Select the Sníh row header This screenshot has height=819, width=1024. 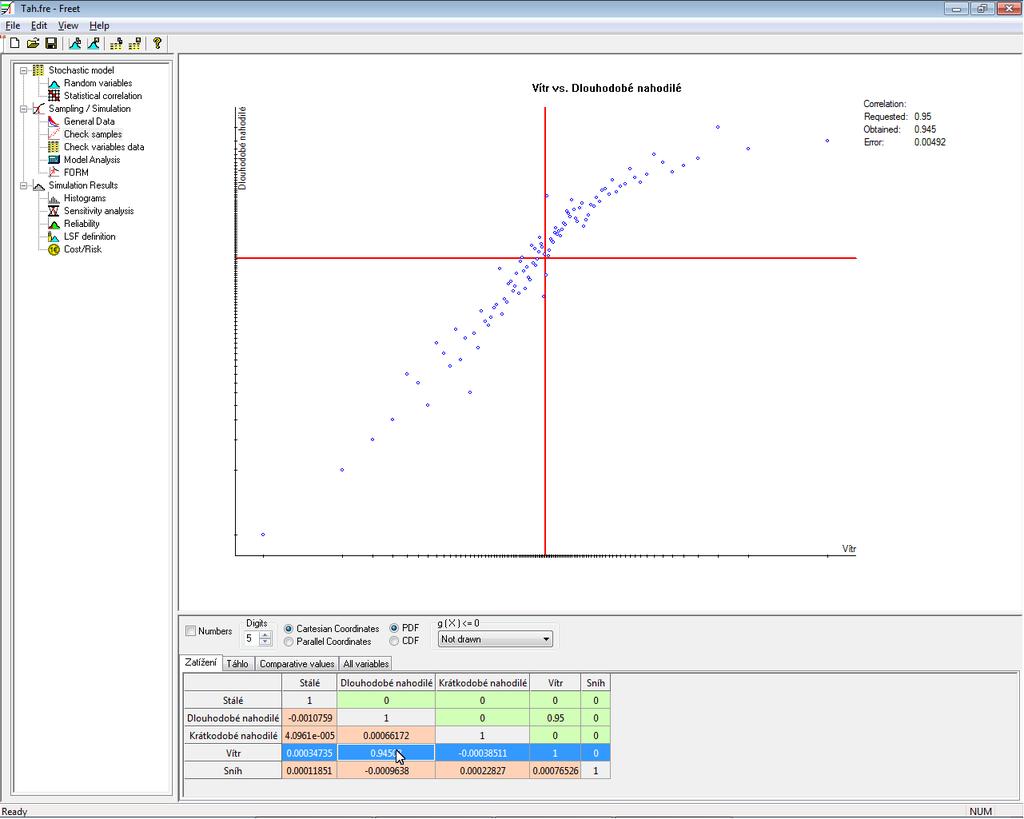232,771
